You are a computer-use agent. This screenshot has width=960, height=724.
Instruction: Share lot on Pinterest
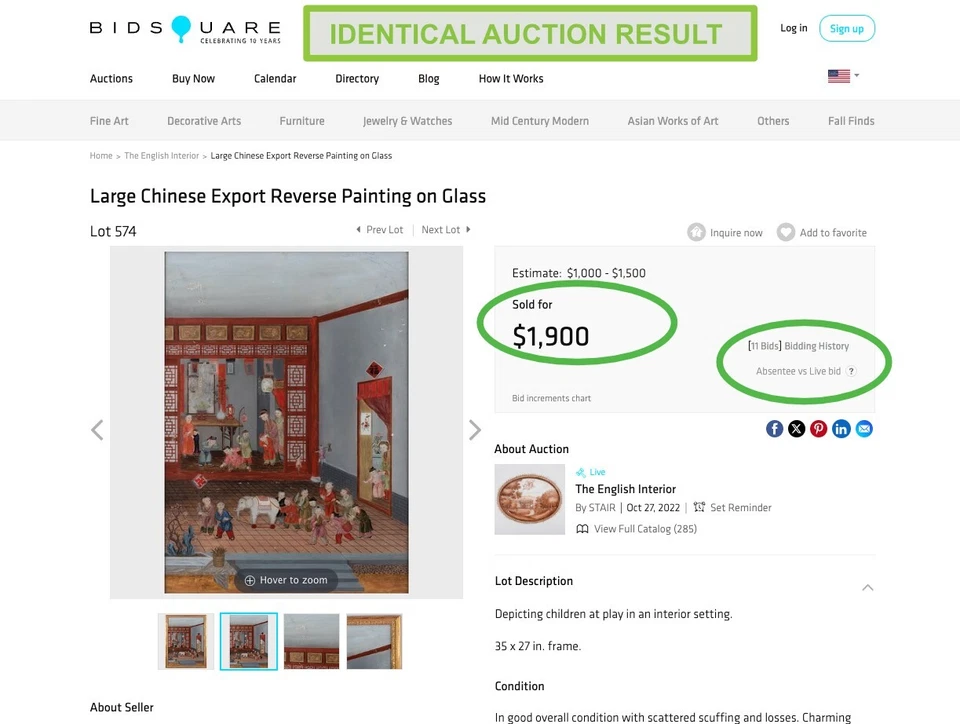pyautogui.click(x=819, y=429)
